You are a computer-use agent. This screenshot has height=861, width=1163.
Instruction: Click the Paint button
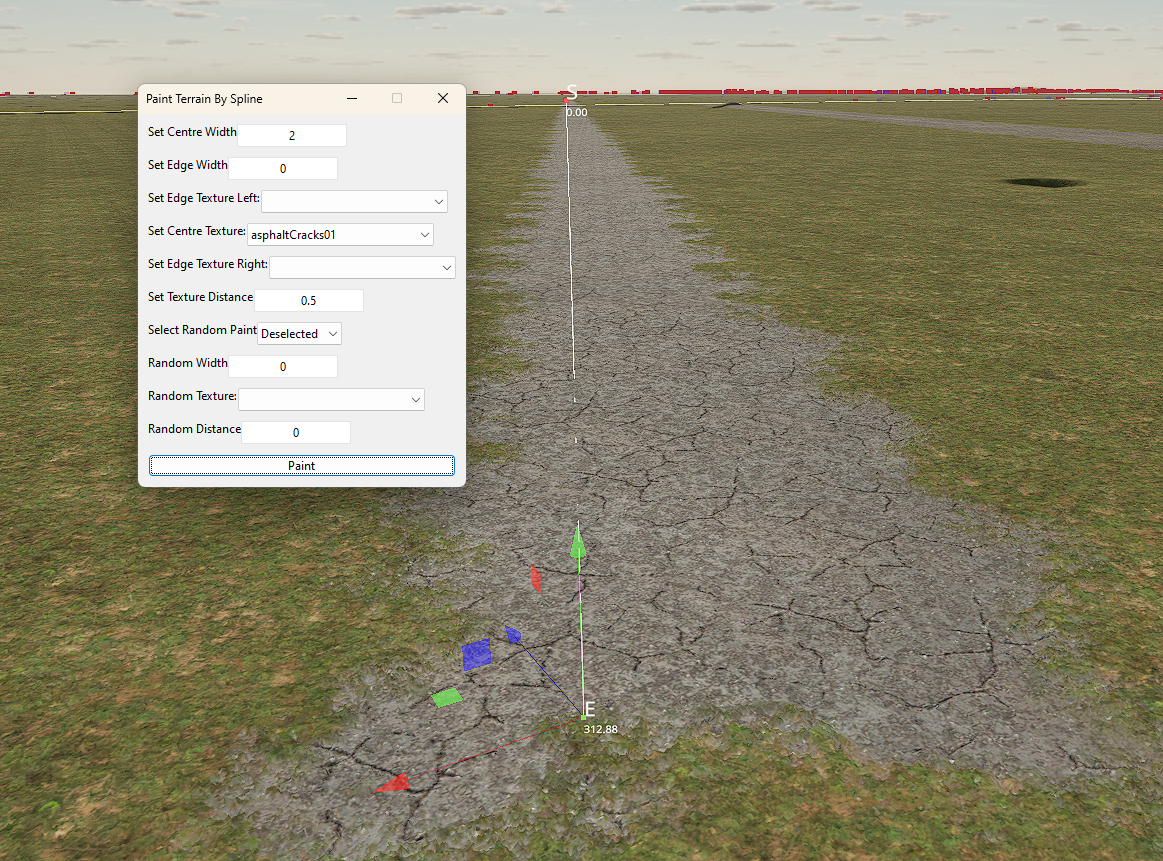click(302, 466)
